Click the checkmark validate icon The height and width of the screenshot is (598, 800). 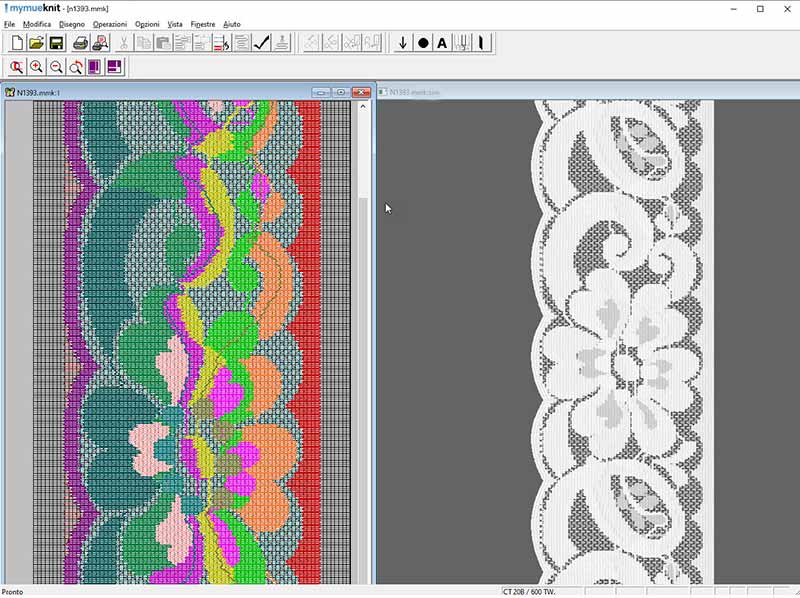(x=262, y=43)
